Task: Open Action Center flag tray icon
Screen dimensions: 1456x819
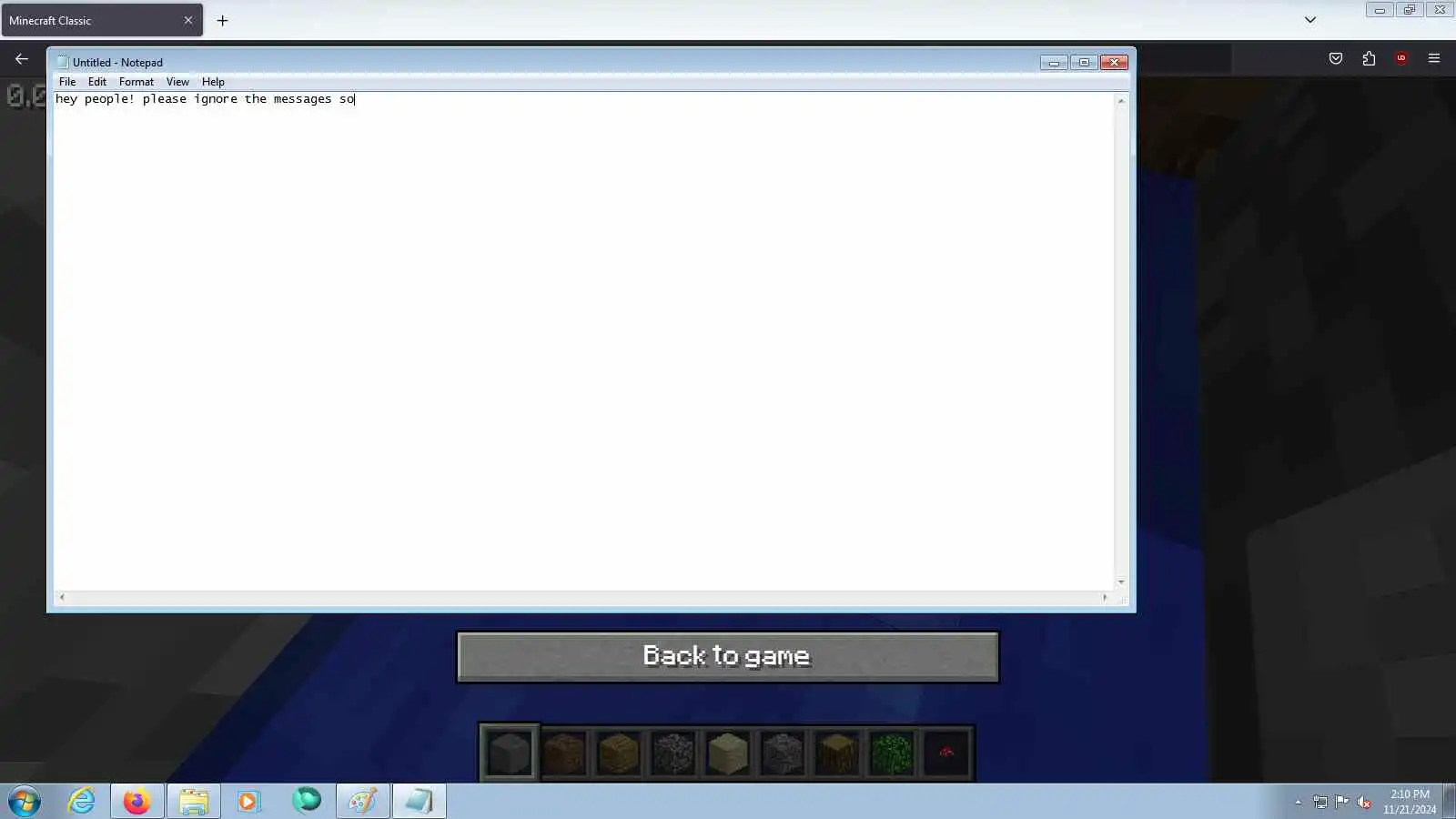Action: [x=1342, y=802]
